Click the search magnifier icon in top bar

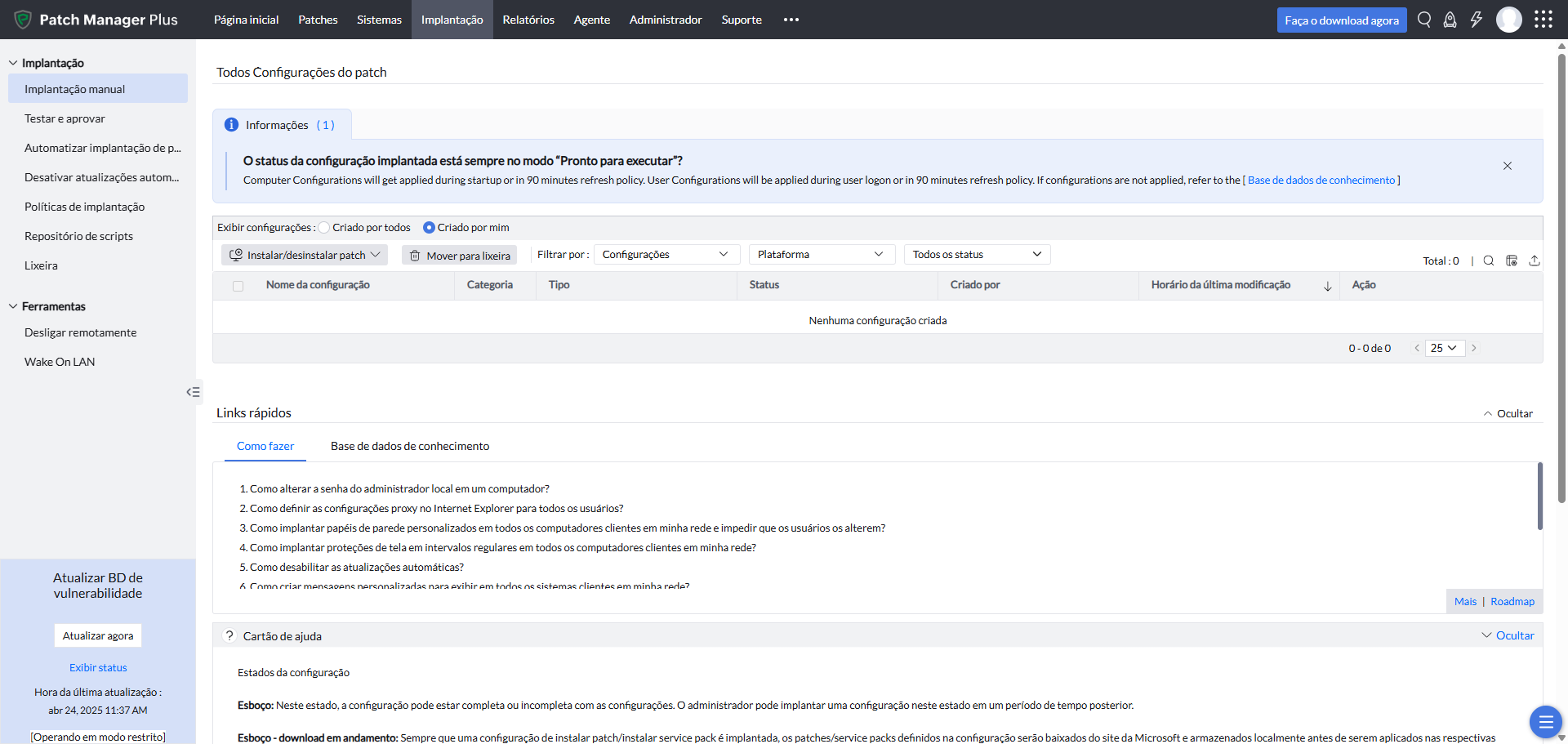click(x=1424, y=20)
